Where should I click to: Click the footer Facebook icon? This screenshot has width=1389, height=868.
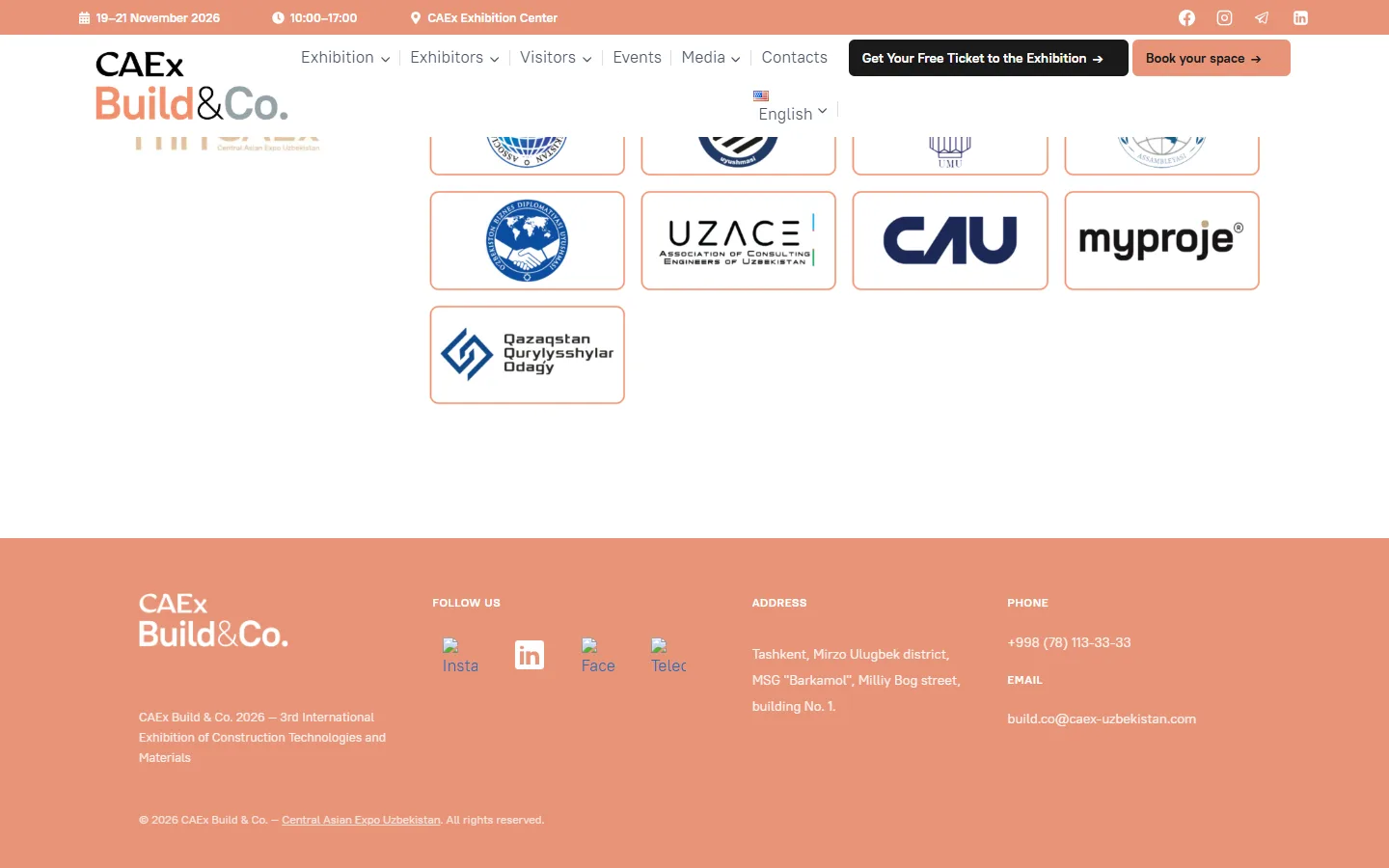(x=598, y=656)
